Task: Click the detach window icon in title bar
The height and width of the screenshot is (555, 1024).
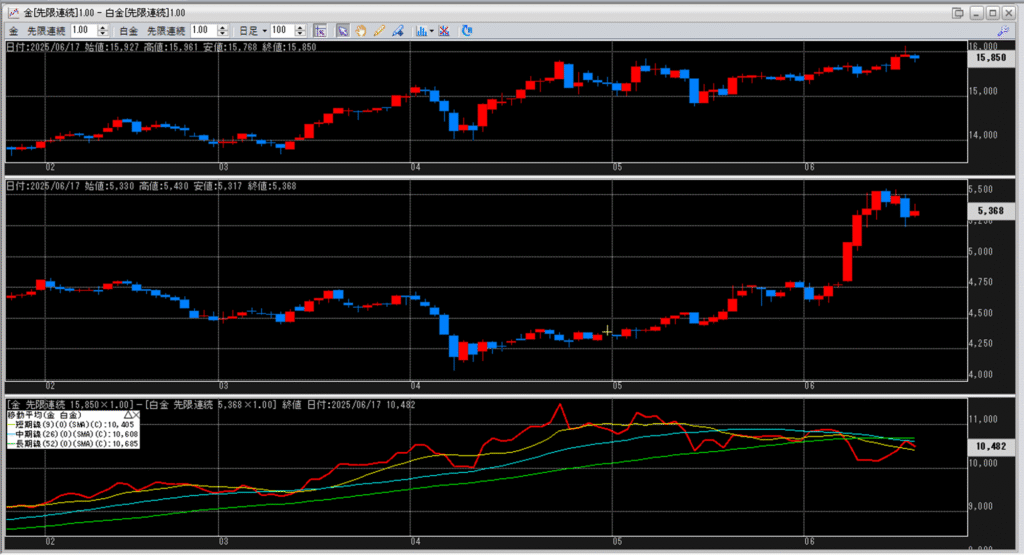Action: point(958,12)
